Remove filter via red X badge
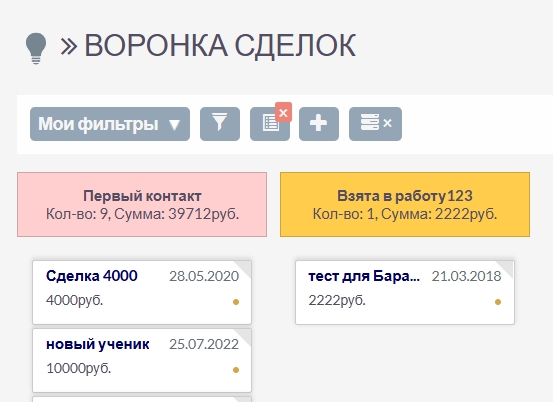Image resolution: width=553 pixels, height=402 pixels. [283, 112]
